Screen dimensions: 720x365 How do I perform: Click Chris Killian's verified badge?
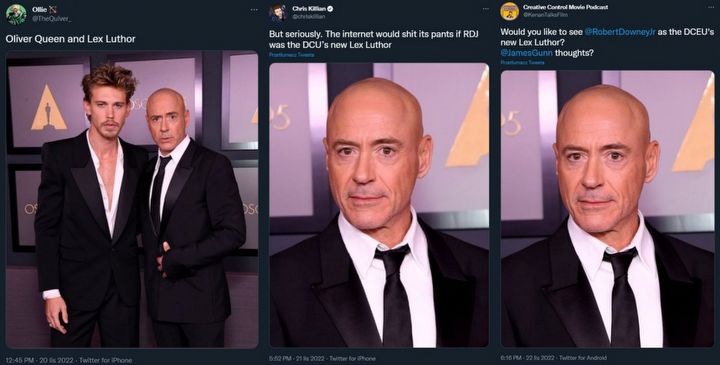click(x=330, y=9)
